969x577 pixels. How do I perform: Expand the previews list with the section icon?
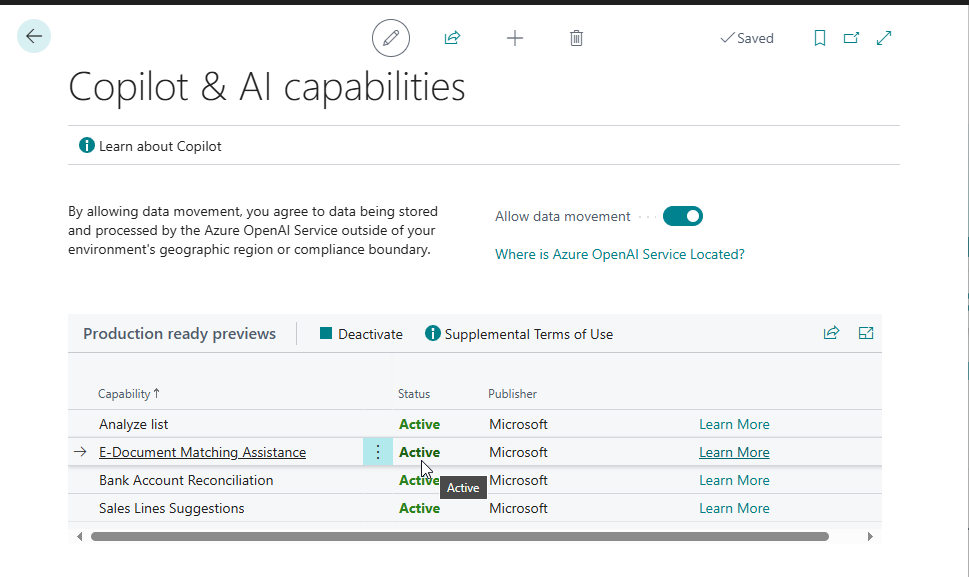click(x=866, y=333)
